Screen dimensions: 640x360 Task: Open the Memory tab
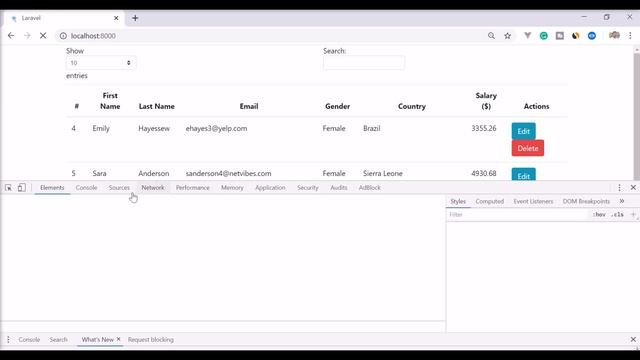pyautogui.click(x=232, y=188)
